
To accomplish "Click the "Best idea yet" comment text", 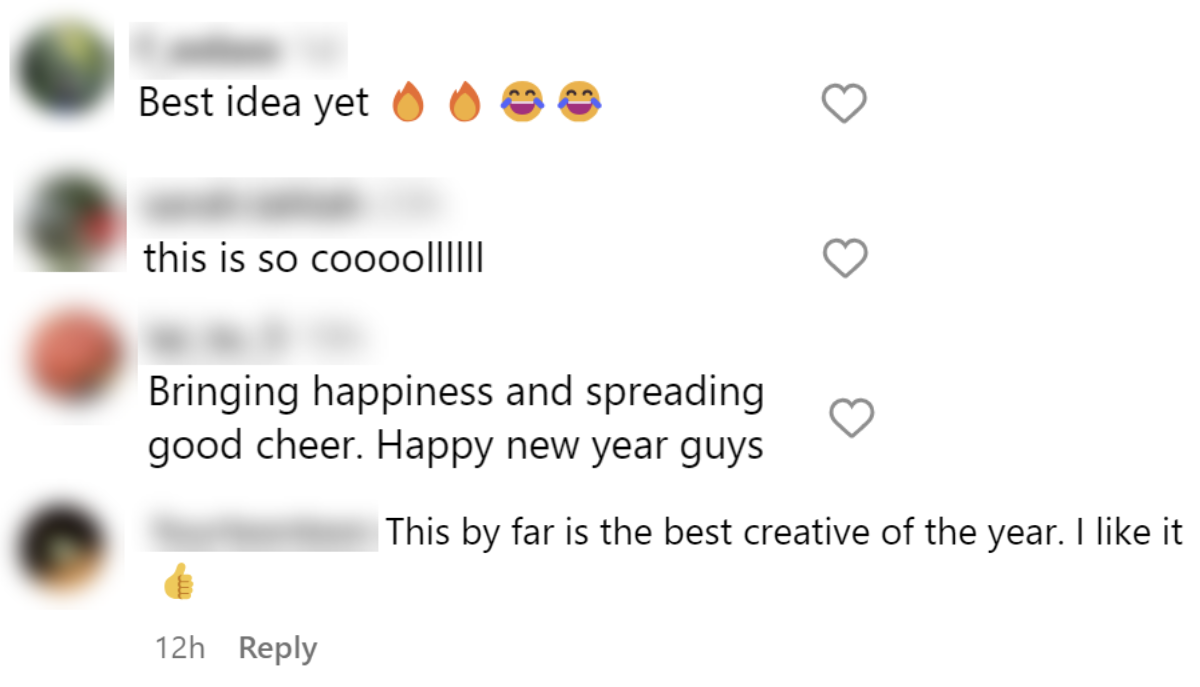I will pos(254,103).
